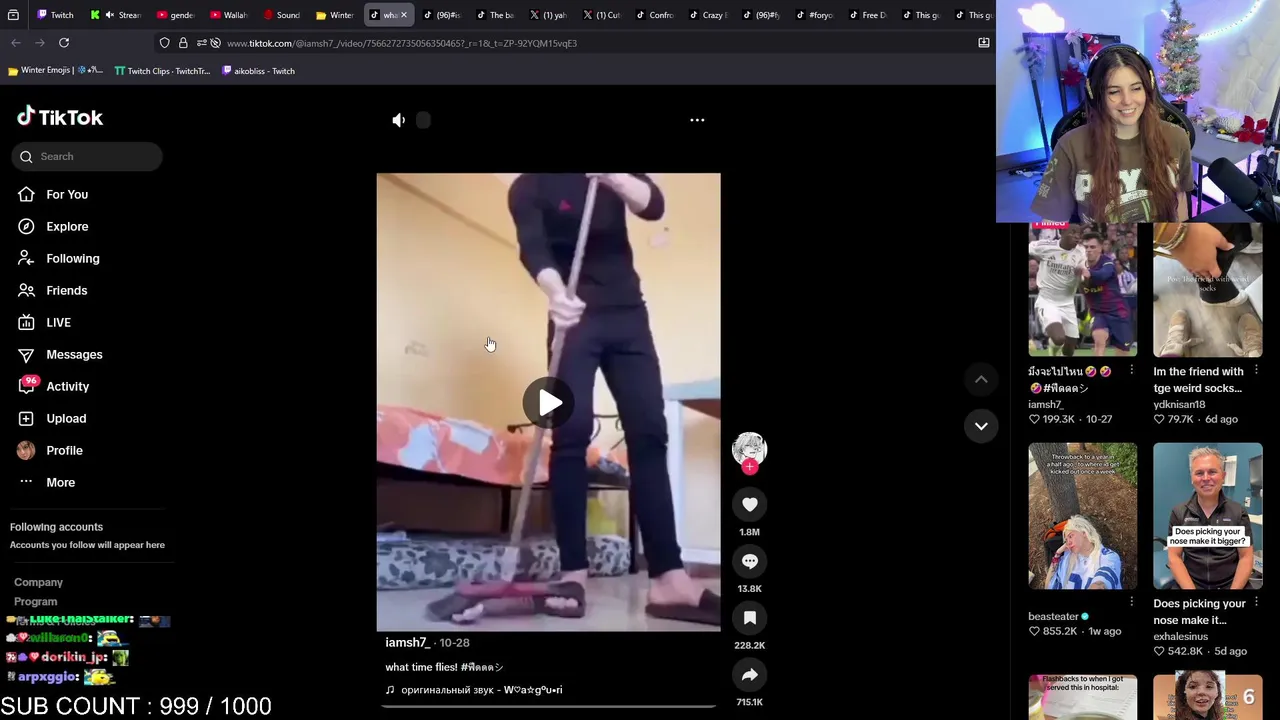Screen dimensions: 1280x720
Task: Open options for the beasteater video
Action: pos(1131,602)
